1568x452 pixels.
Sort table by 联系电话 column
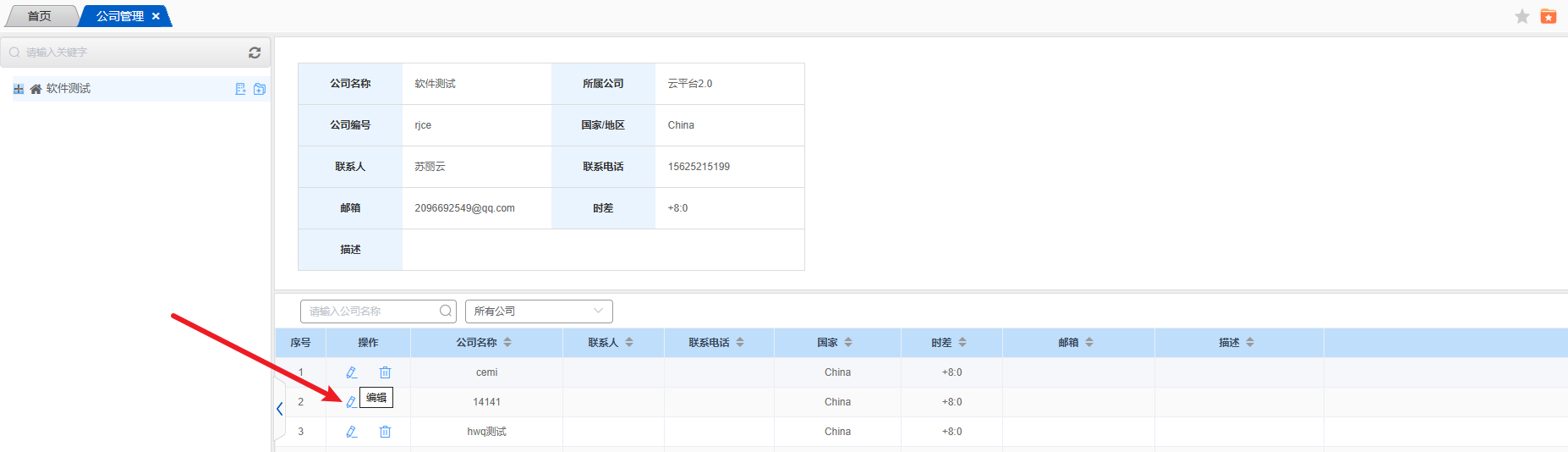click(x=740, y=343)
